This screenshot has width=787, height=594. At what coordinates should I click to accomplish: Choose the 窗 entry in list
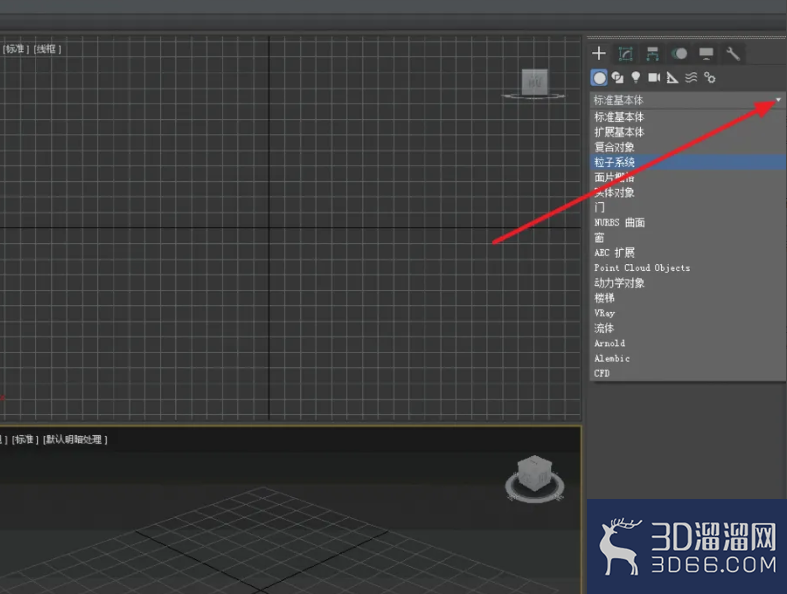[688, 237]
